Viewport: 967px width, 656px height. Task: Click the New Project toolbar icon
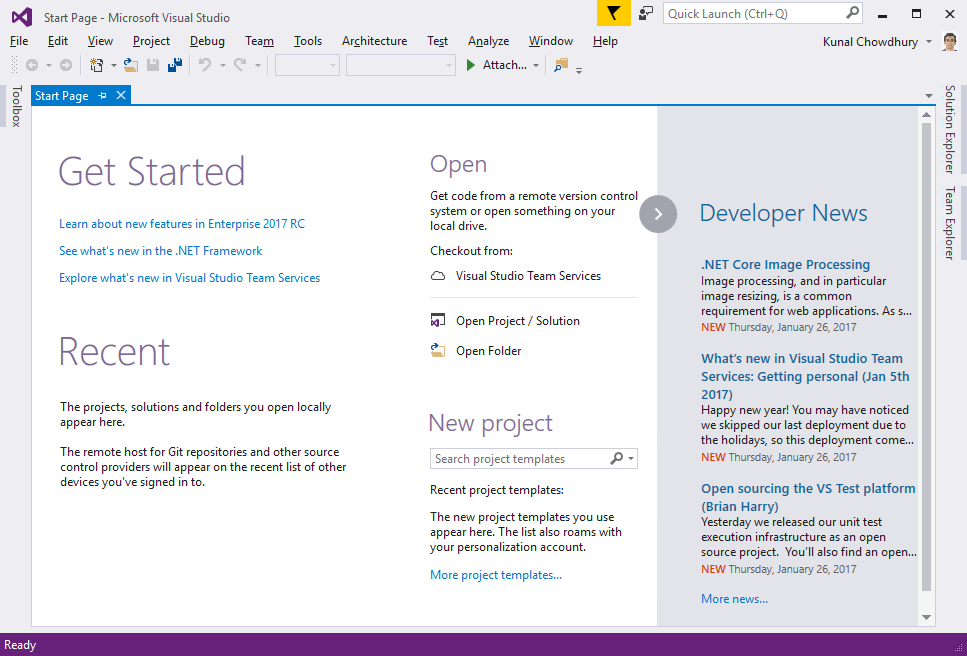[97, 65]
